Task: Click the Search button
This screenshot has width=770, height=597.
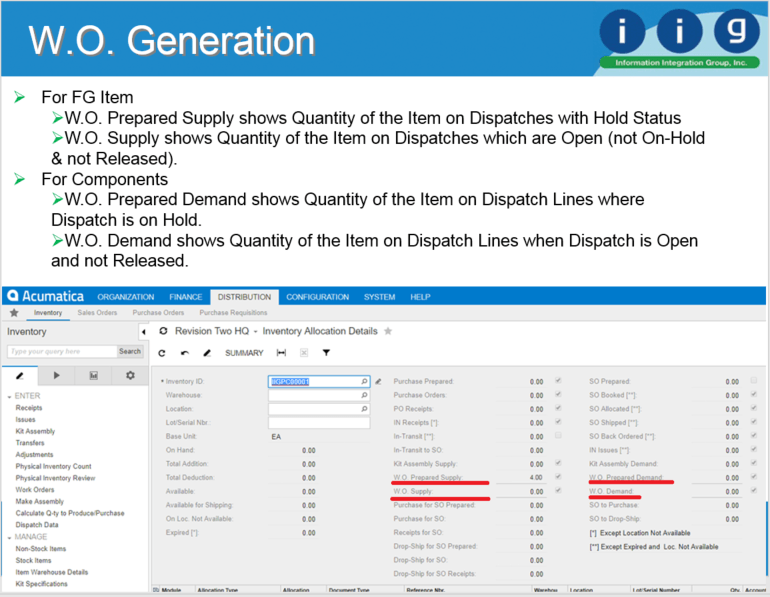Action: (x=130, y=352)
